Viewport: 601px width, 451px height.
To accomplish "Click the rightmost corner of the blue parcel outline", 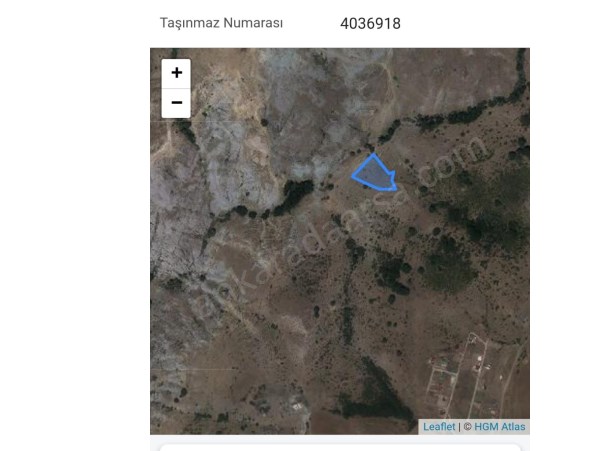I will 395,188.
